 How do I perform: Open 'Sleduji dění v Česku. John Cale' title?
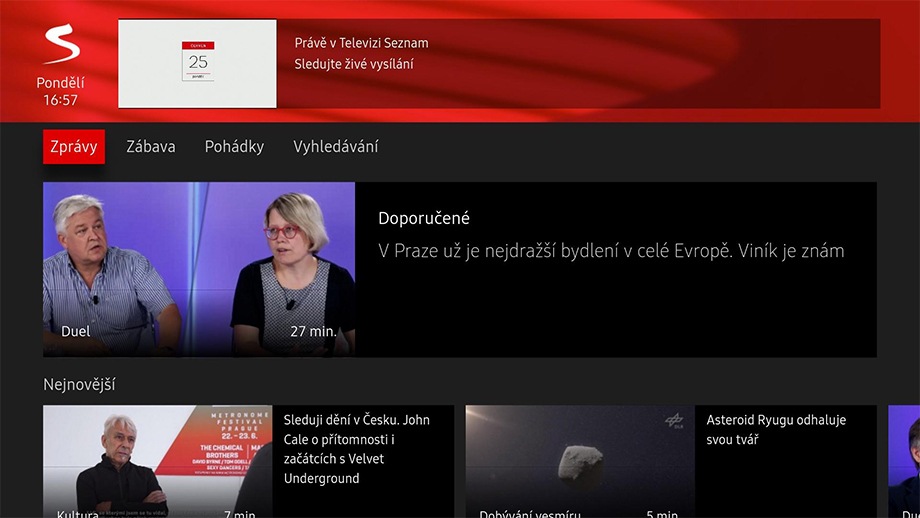point(357,449)
